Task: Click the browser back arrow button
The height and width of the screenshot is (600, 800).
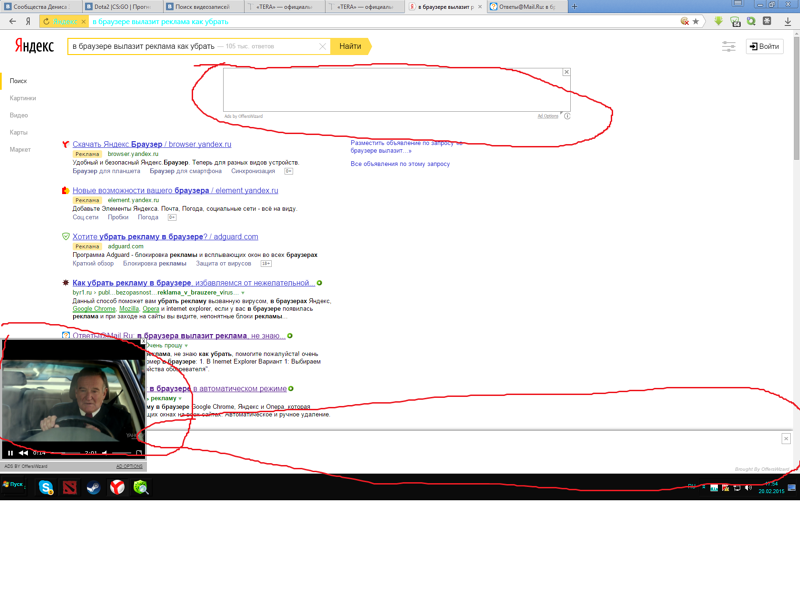Action: click(x=12, y=21)
